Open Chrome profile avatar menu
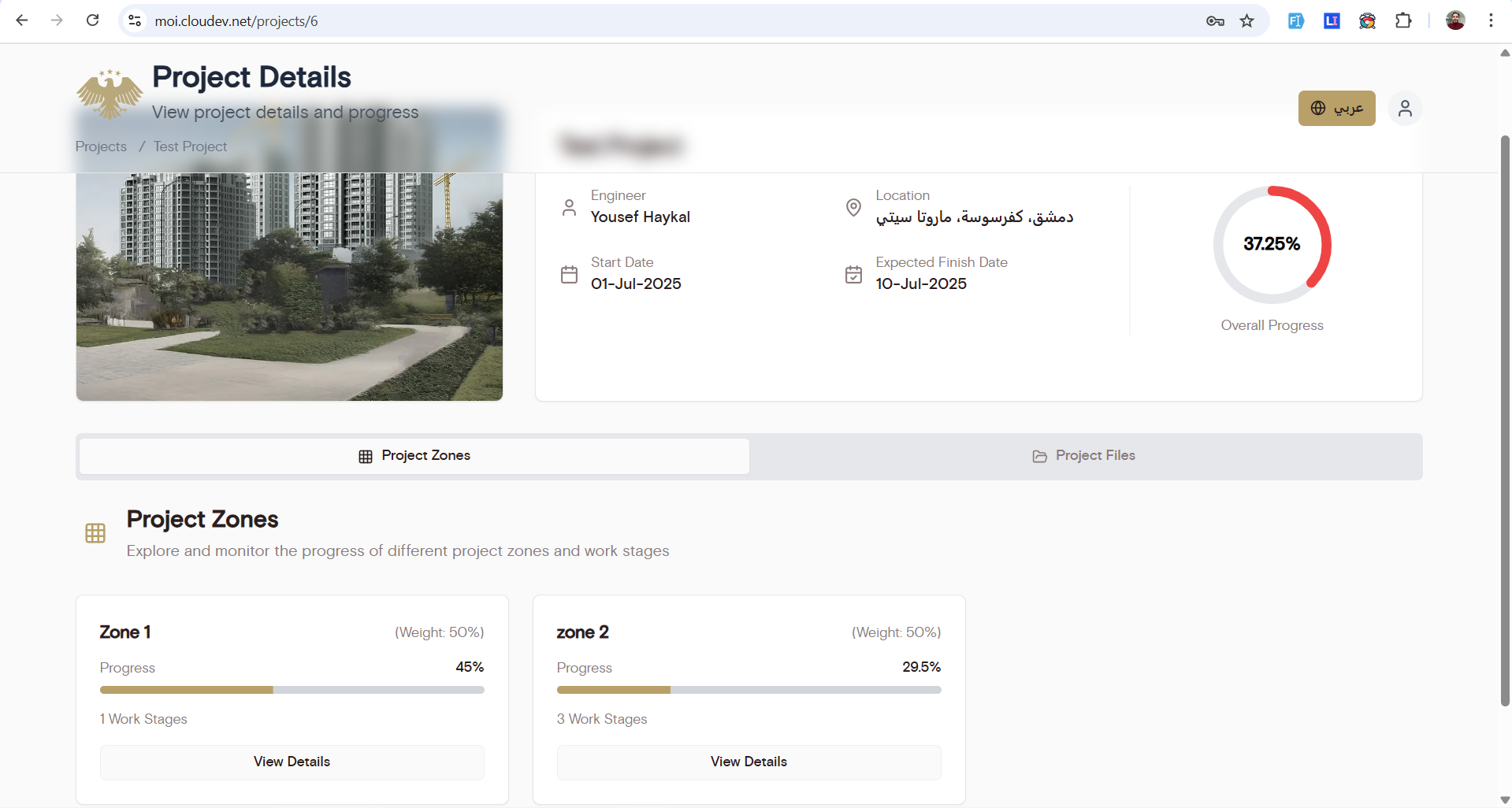Screen dimensions: 1512x808 pyautogui.click(x=1455, y=20)
